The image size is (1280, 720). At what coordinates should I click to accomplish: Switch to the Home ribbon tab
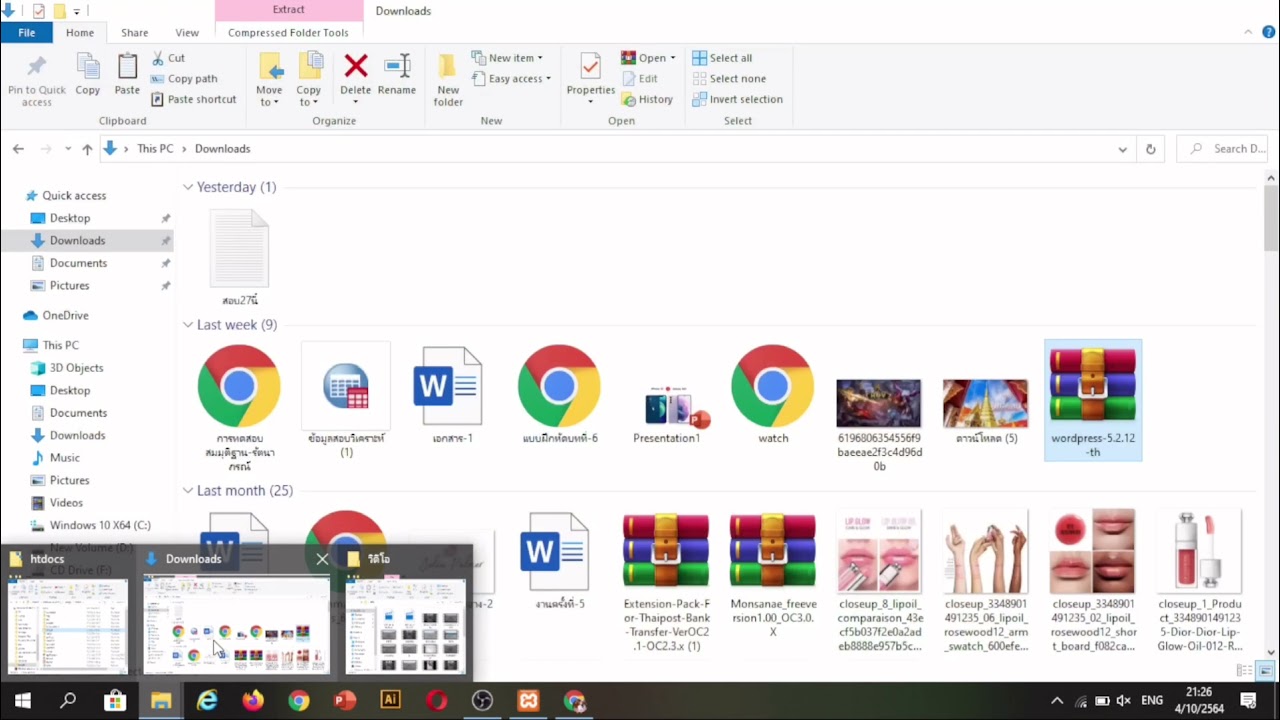click(80, 33)
